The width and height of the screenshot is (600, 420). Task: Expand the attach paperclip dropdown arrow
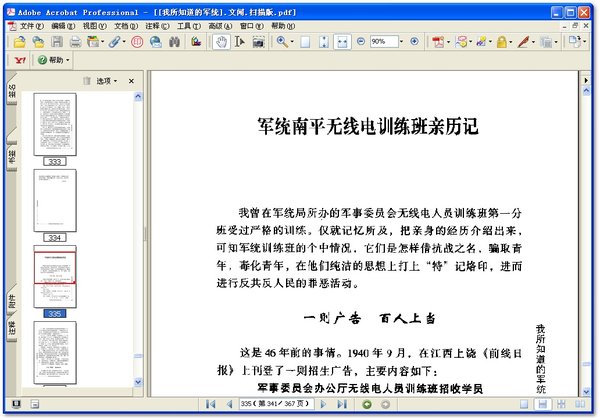pos(124,42)
